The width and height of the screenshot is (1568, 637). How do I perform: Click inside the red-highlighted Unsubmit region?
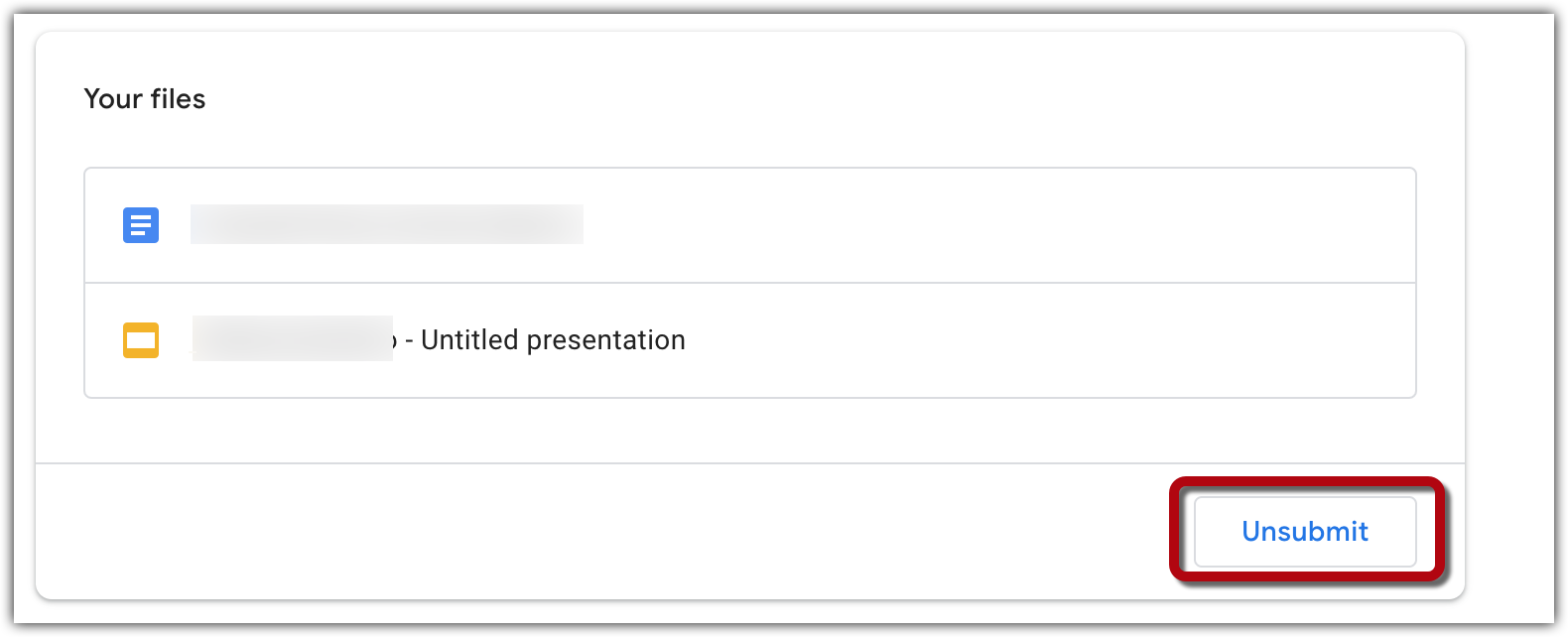(x=1303, y=532)
